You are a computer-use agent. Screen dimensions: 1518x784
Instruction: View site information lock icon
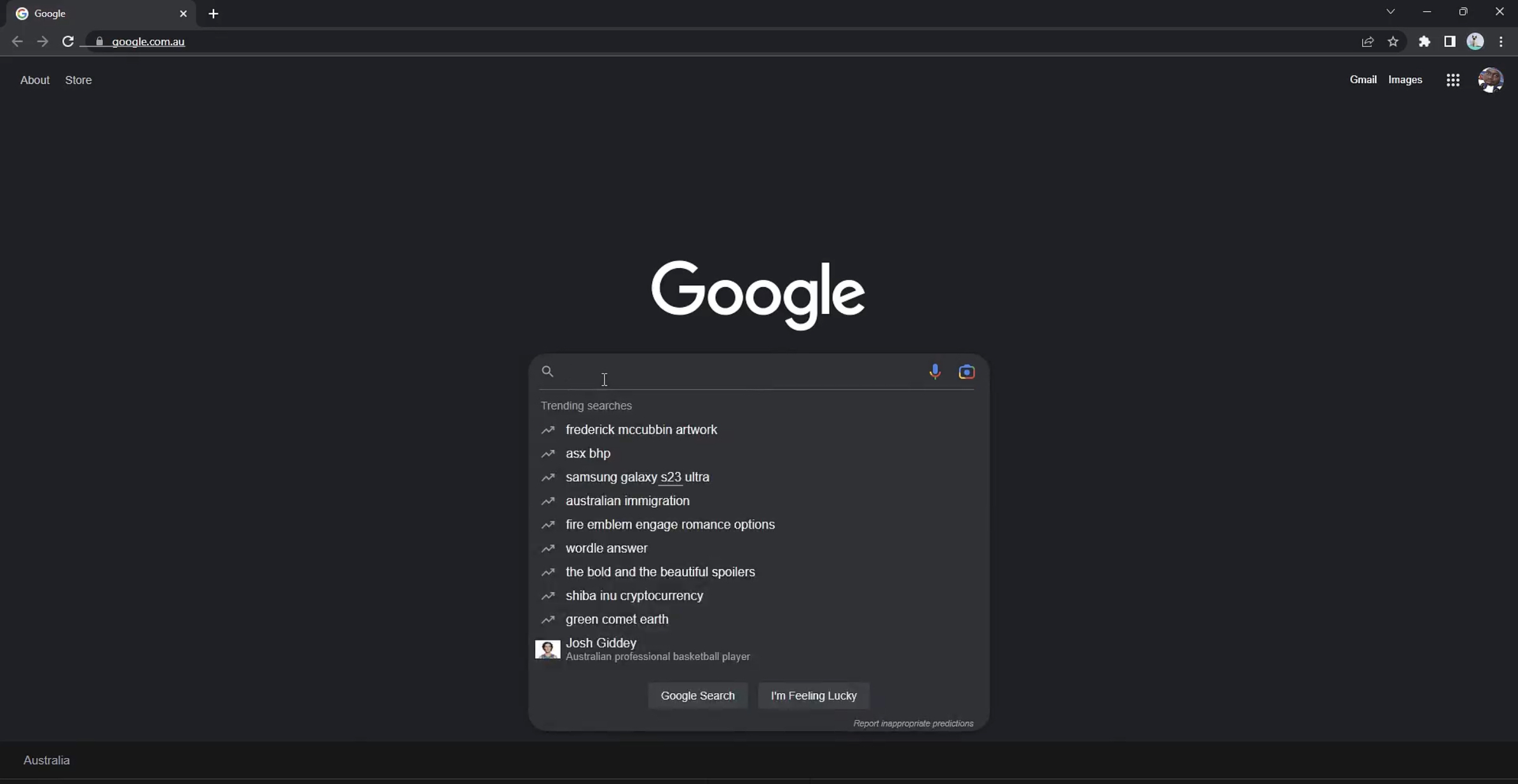coord(99,41)
